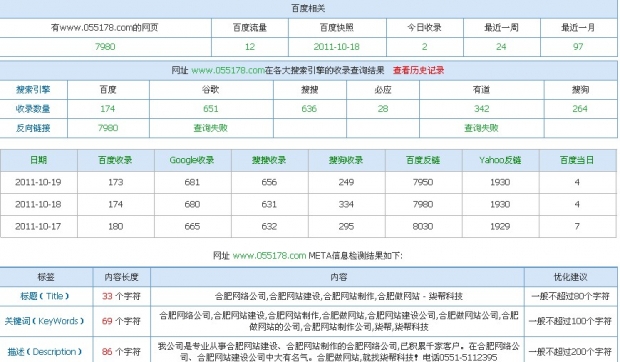620x362 pixels.
Task: Select the 反向链接 row label
Action: [x=33, y=128]
